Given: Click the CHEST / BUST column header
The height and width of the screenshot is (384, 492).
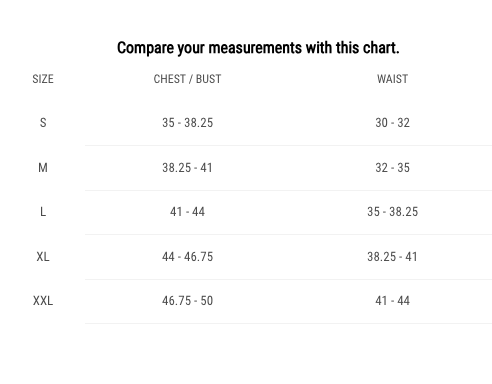Looking at the screenshot, I should point(187,79).
